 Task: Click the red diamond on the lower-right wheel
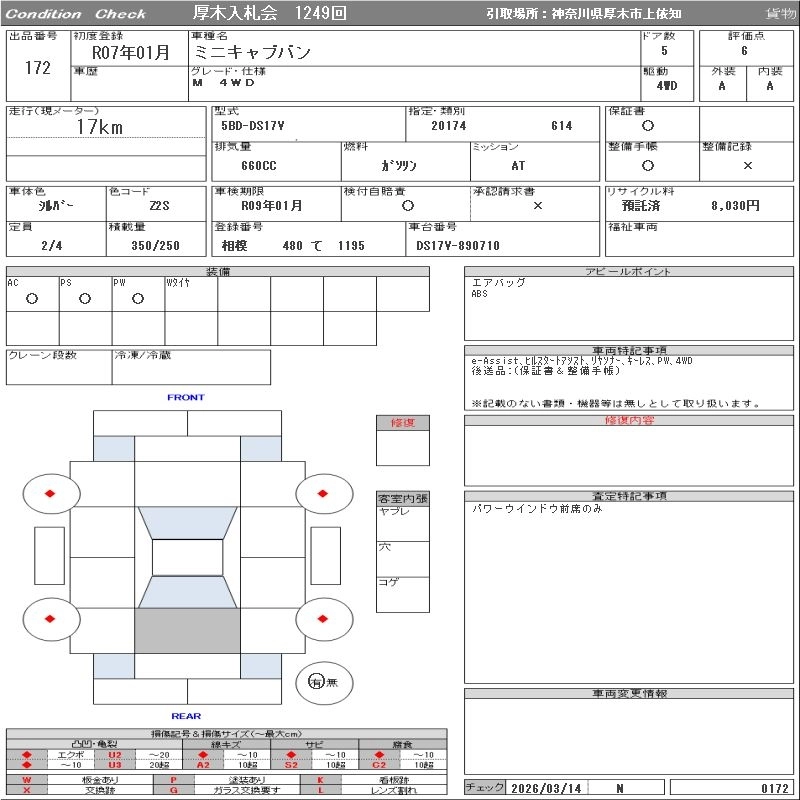coord(323,618)
